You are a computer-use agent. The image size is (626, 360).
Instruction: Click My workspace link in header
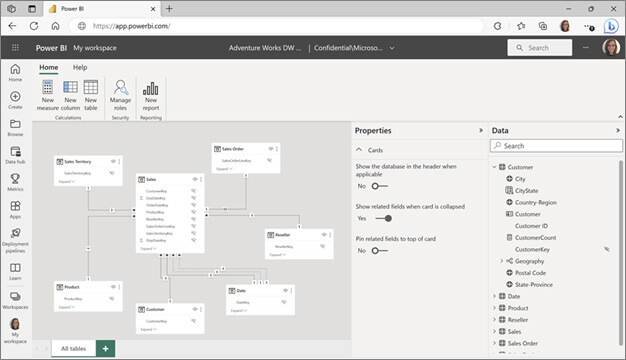(x=95, y=48)
